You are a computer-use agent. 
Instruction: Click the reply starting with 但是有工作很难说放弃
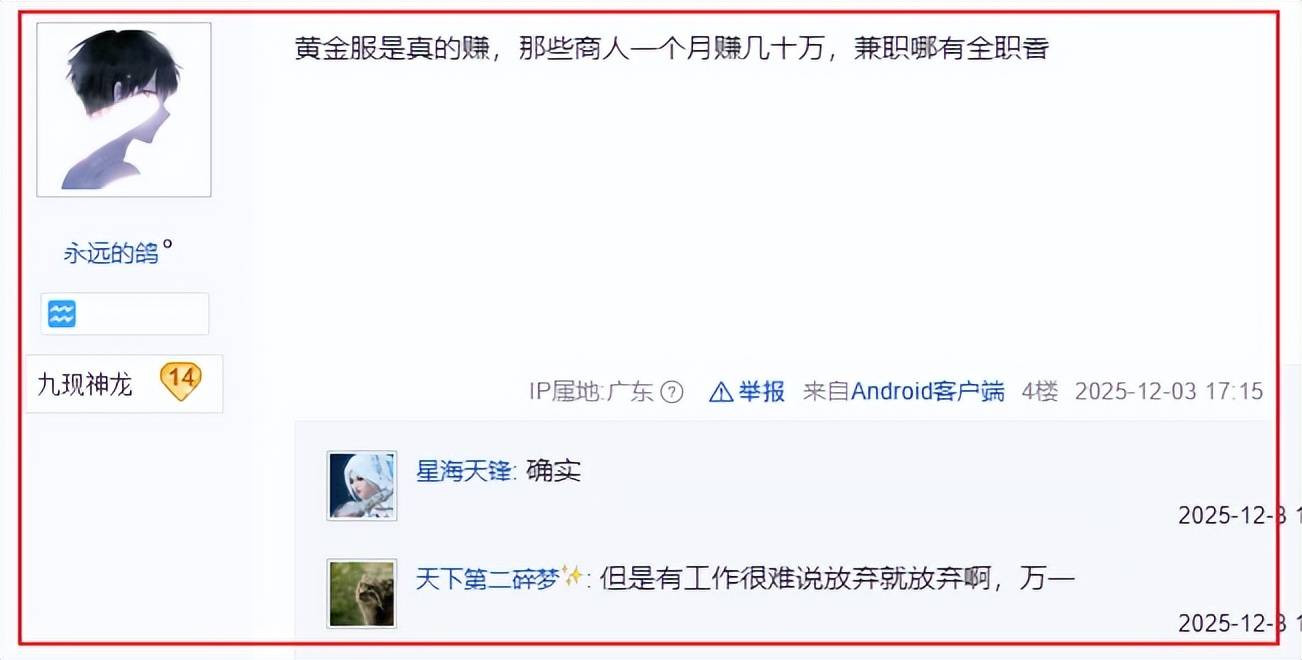(x=837, y=578)
